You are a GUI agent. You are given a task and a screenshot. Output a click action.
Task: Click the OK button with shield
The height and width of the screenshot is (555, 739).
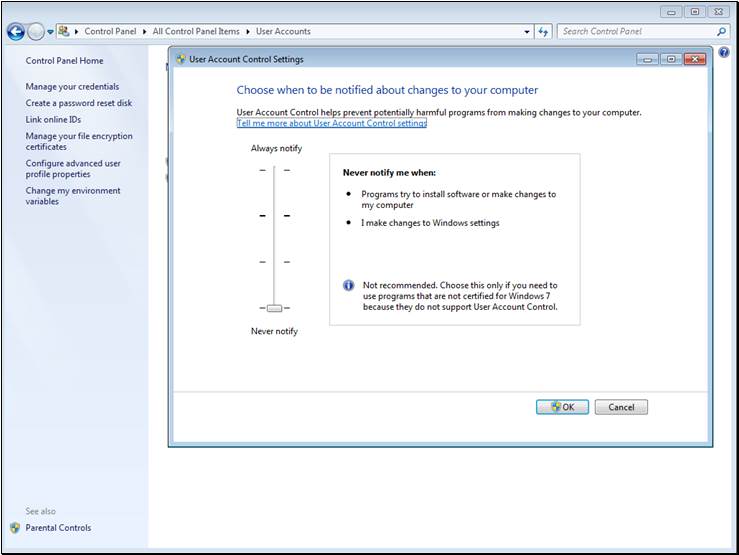click(562, 407)
